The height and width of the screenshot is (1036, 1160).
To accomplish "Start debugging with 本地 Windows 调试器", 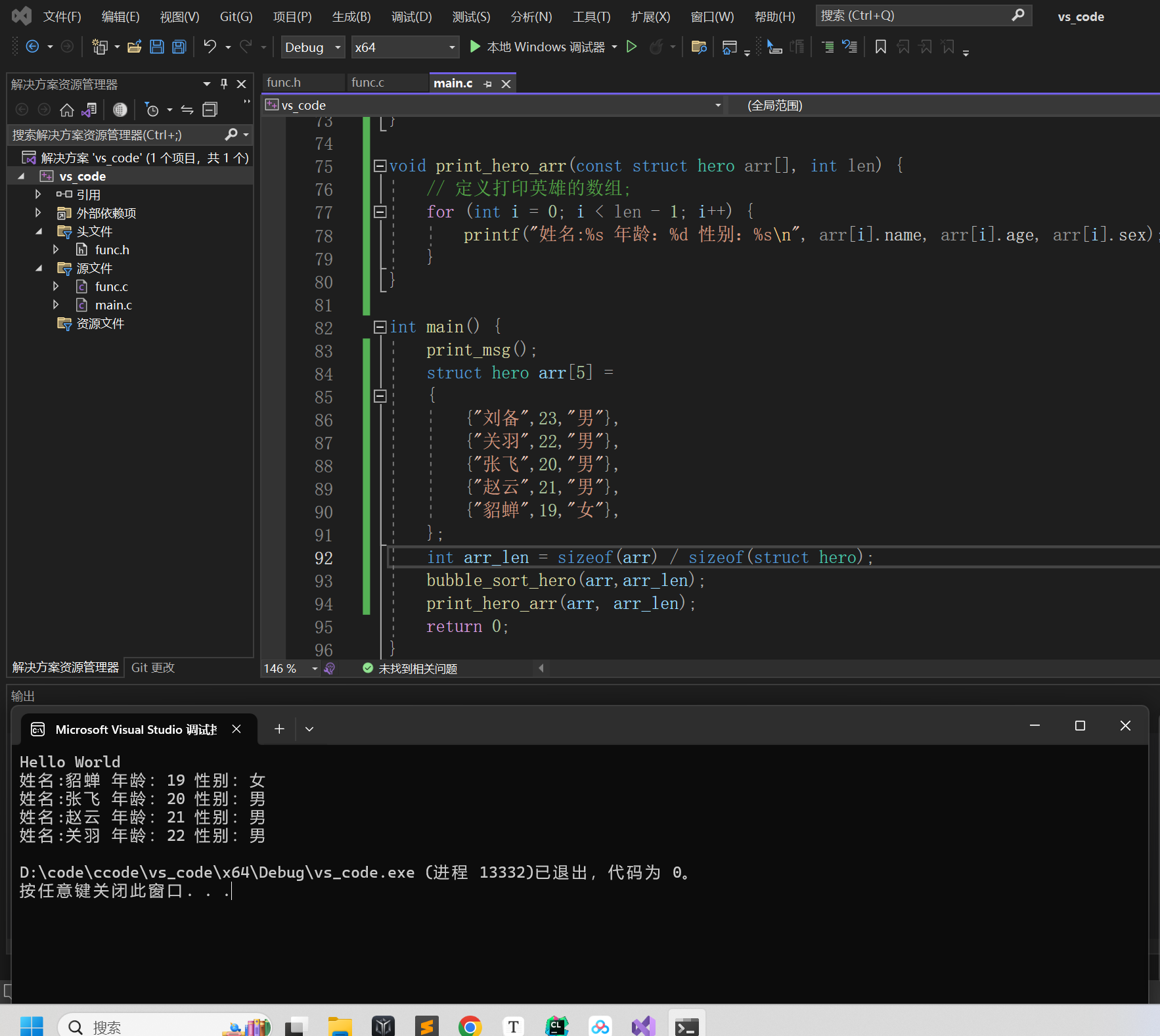I will click(538, 47).
